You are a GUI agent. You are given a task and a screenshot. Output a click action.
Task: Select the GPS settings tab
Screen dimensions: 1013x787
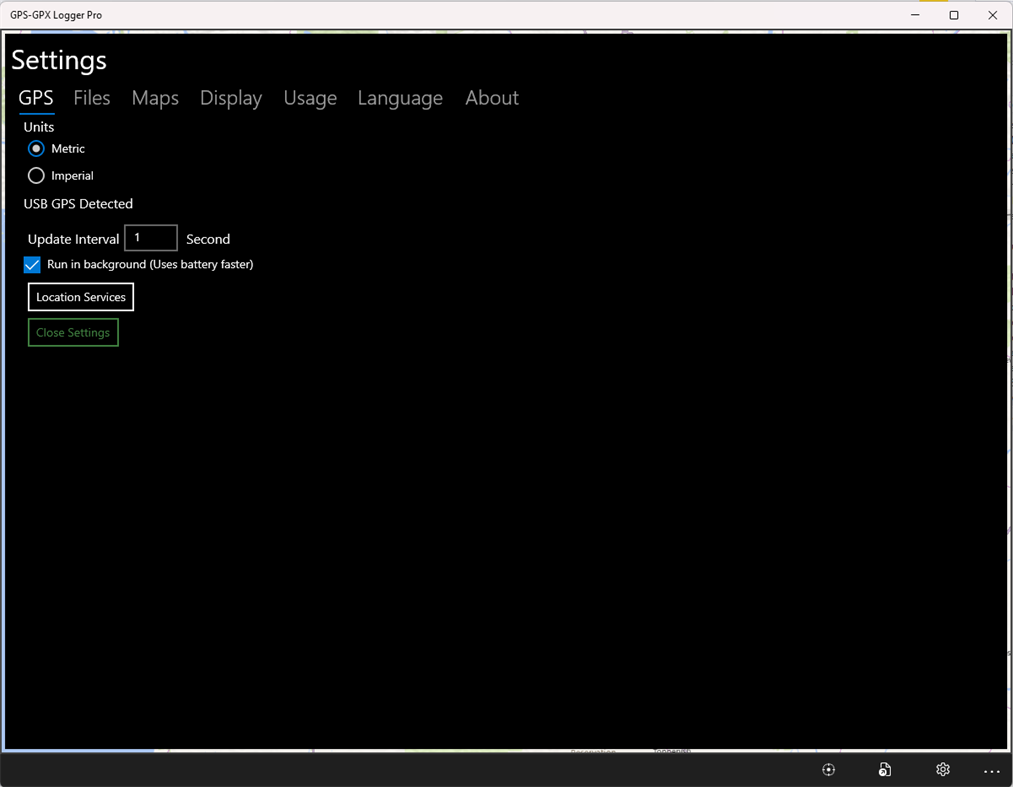[36, 98]
